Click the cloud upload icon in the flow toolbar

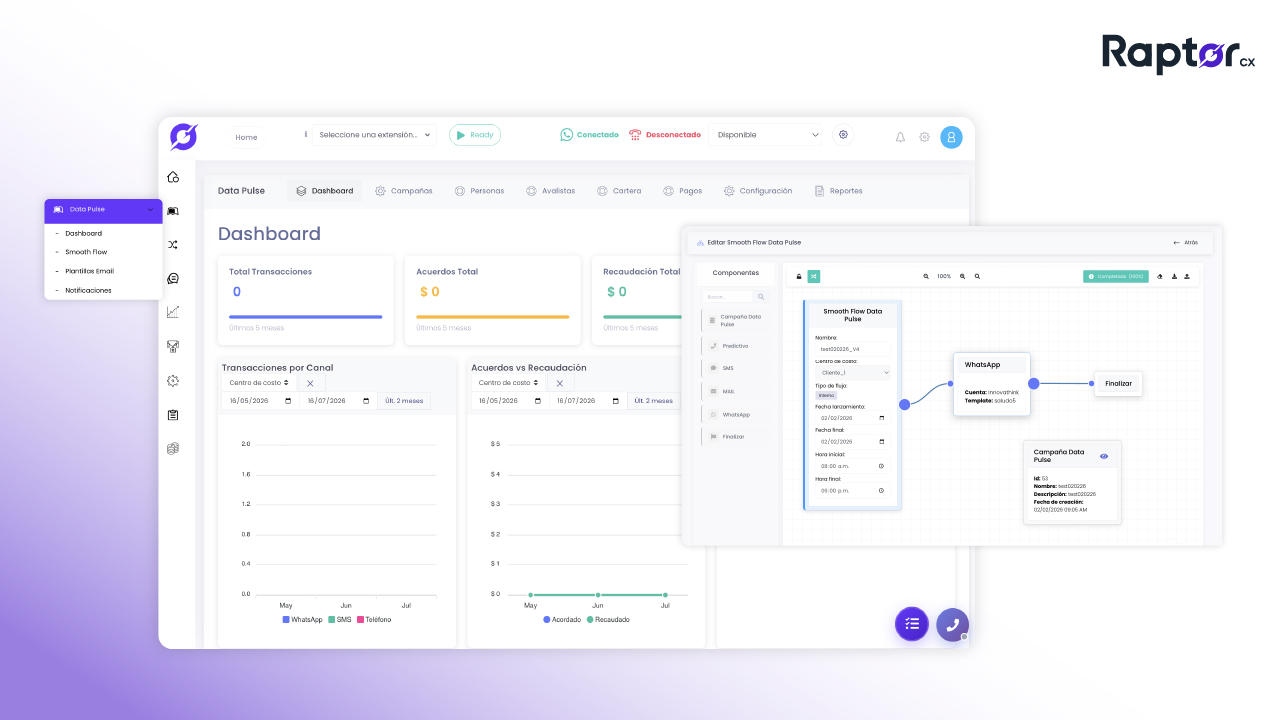click(1160, 276)
